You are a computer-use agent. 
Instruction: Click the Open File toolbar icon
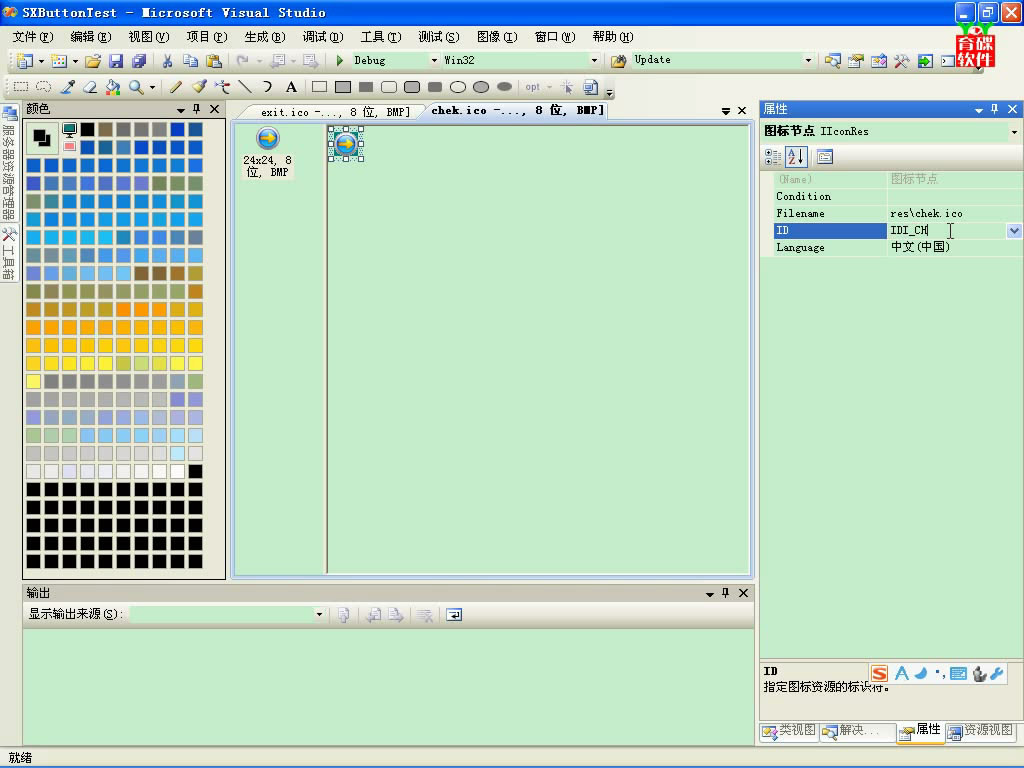(x=93, y=61)
